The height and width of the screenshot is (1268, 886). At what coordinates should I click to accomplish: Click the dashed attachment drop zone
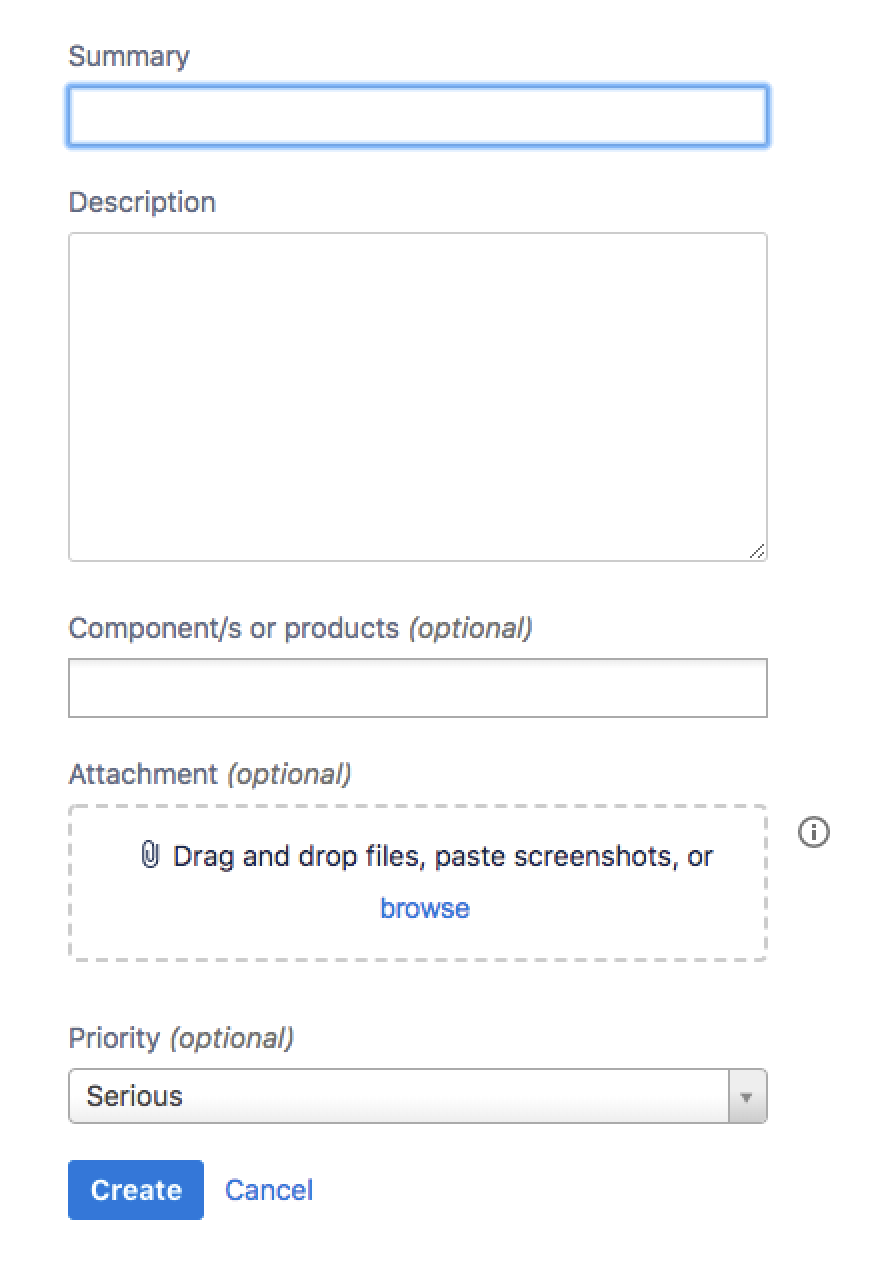(418, 883)
